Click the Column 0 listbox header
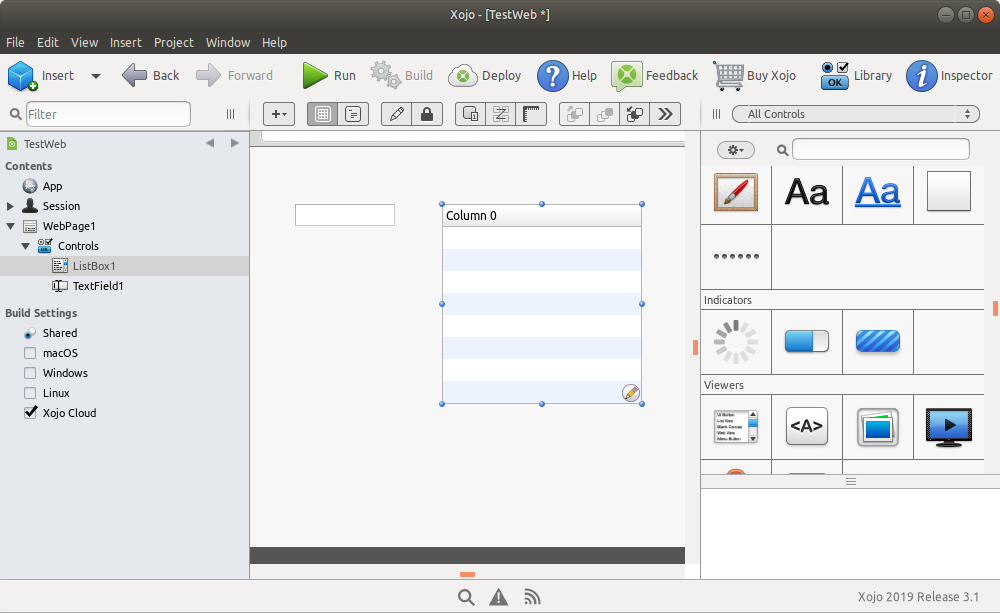The height and width of the screenshot is (613, 1000). click(x=542, y=216)
